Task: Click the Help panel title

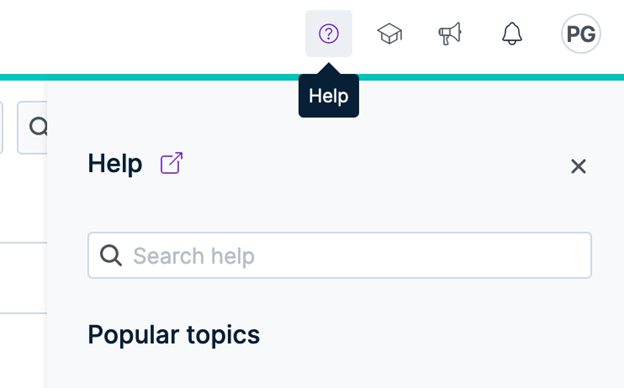Action: tap(115, 163)
